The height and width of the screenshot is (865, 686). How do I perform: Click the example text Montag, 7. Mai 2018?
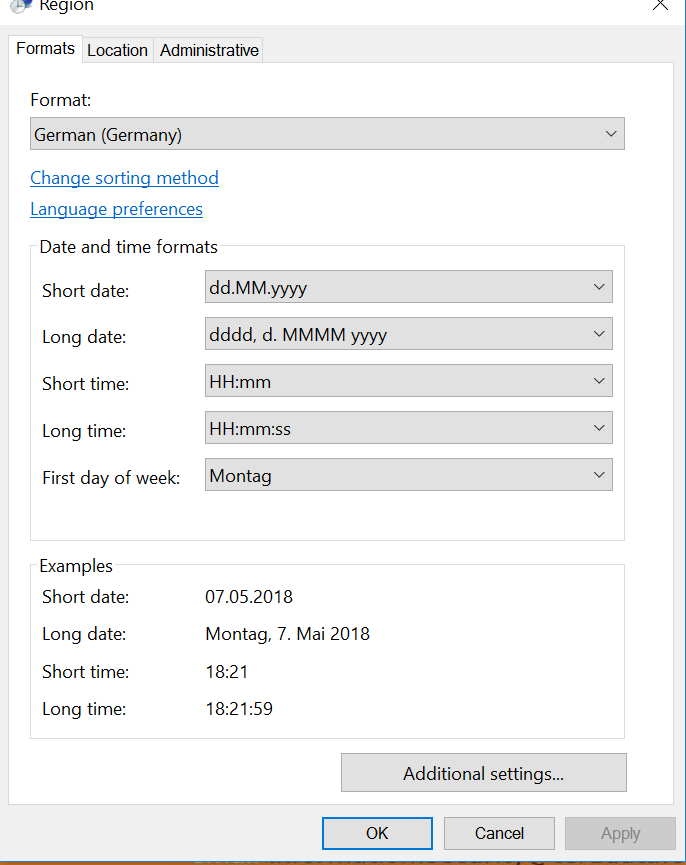287,634
